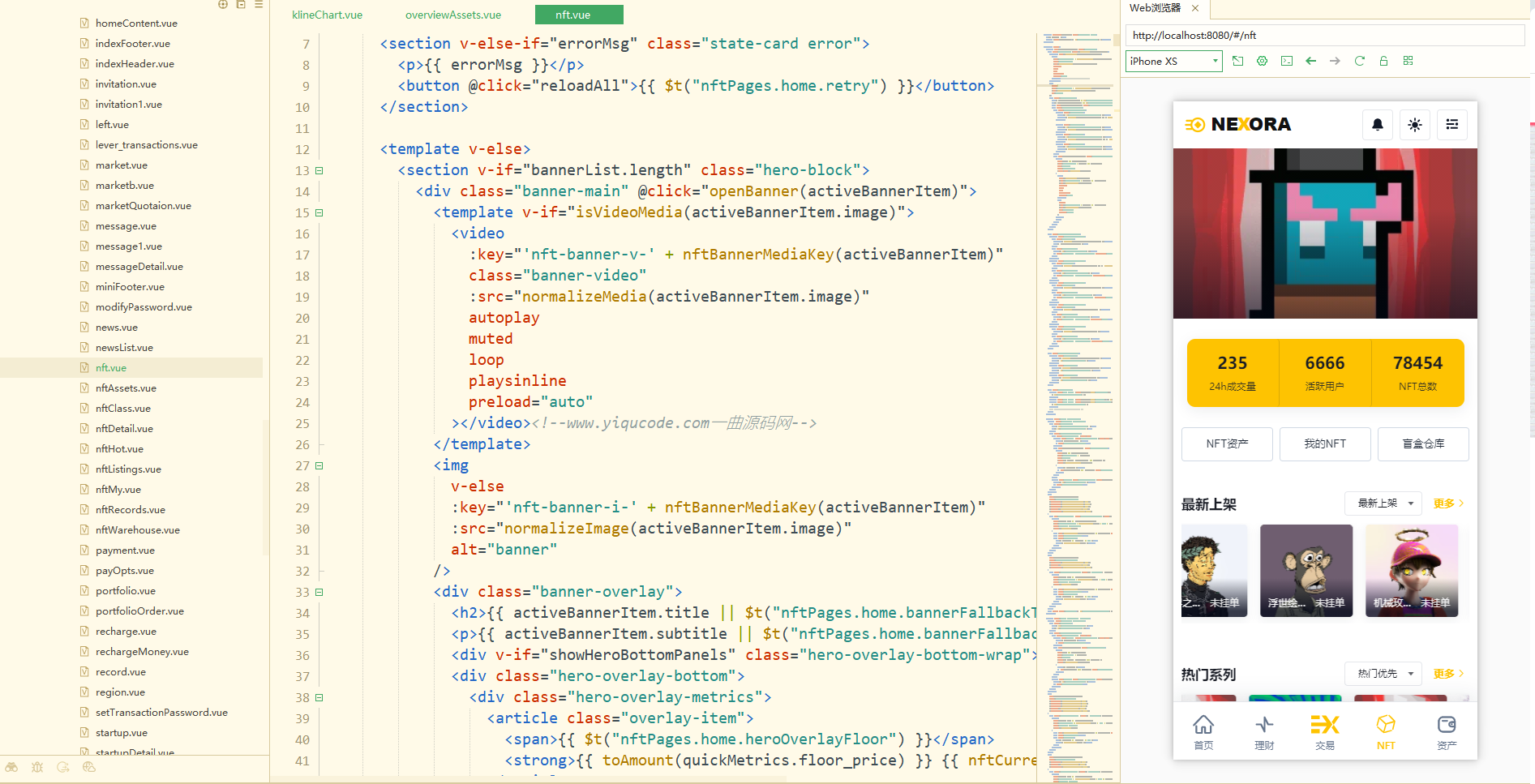Open the 交易 trade tab
Viewport: 1535px width, 784px height.
click(1325, 732)
